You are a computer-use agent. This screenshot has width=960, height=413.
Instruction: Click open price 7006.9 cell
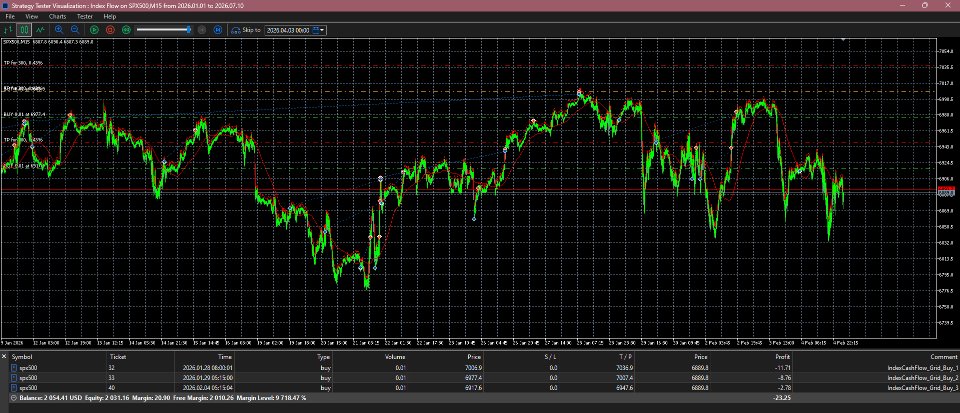[x=474, y=368]
